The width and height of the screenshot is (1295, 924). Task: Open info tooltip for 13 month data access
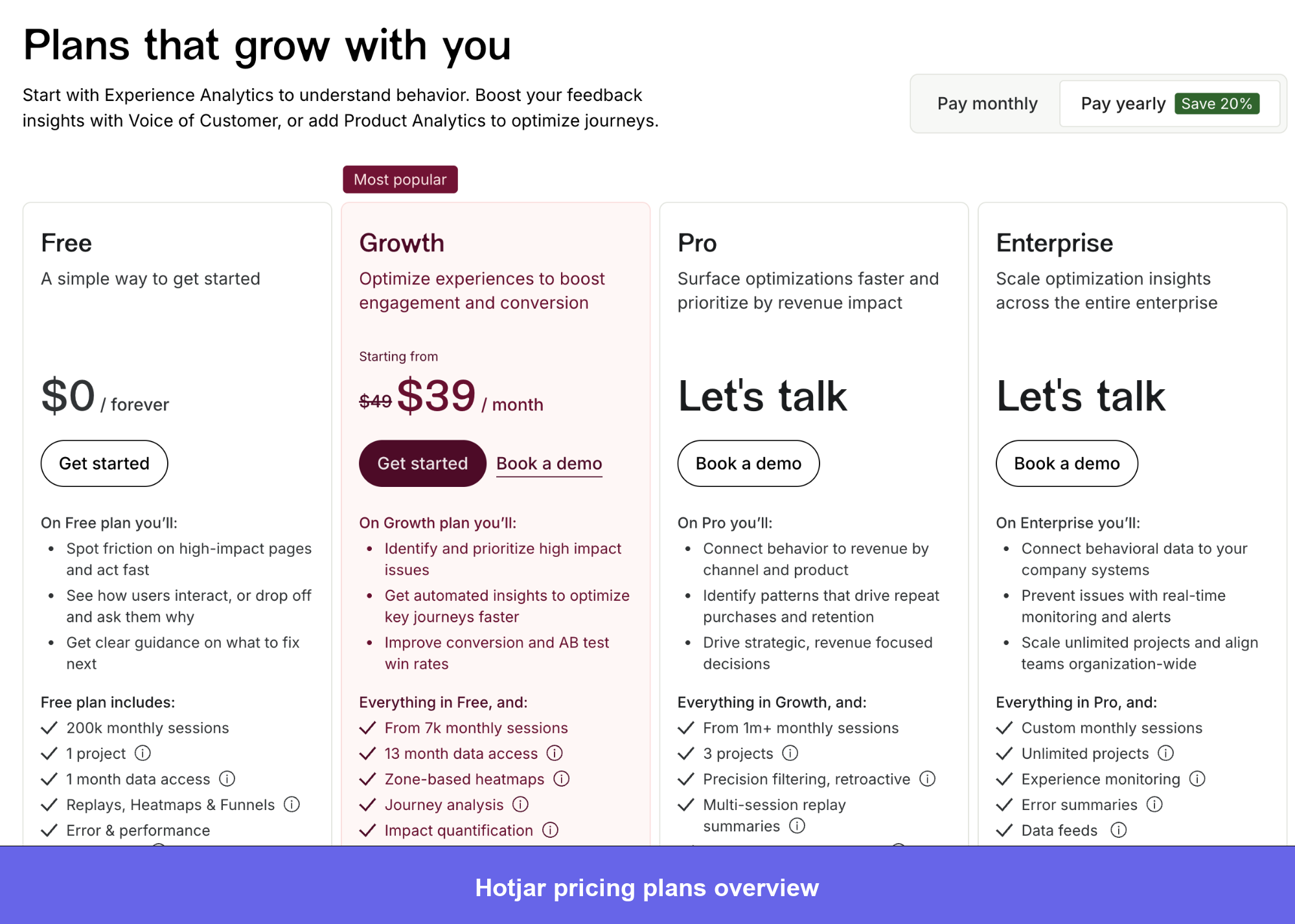point(555,753)
